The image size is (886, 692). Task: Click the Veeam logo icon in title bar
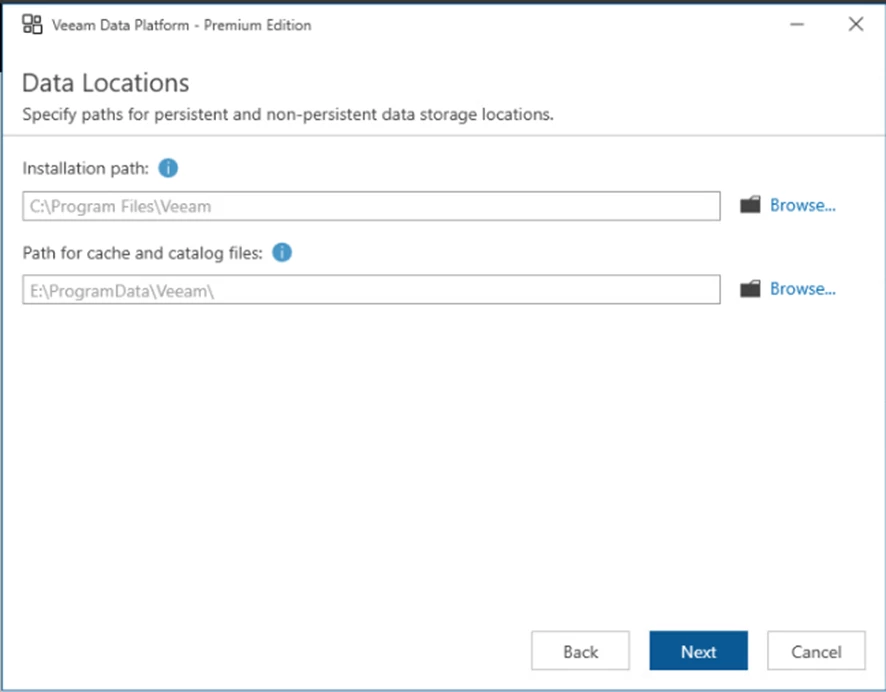click(x=31, y=25)
